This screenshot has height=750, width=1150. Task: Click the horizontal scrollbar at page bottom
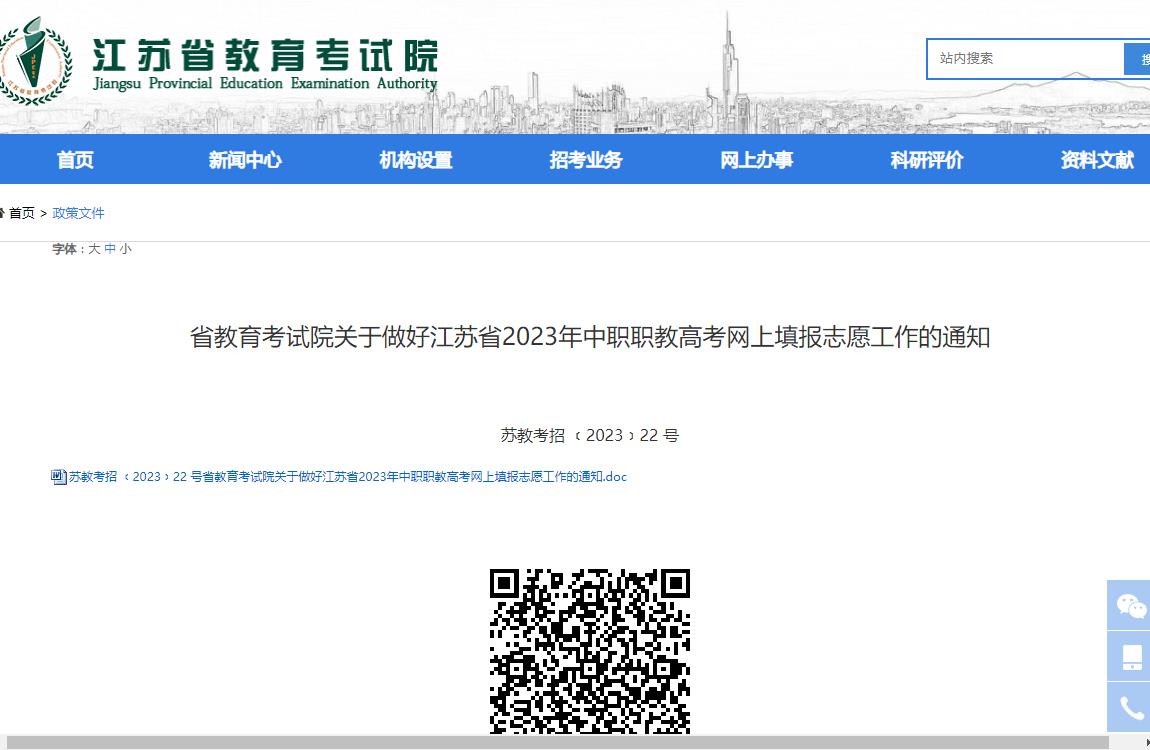click(x=557, y=743)
